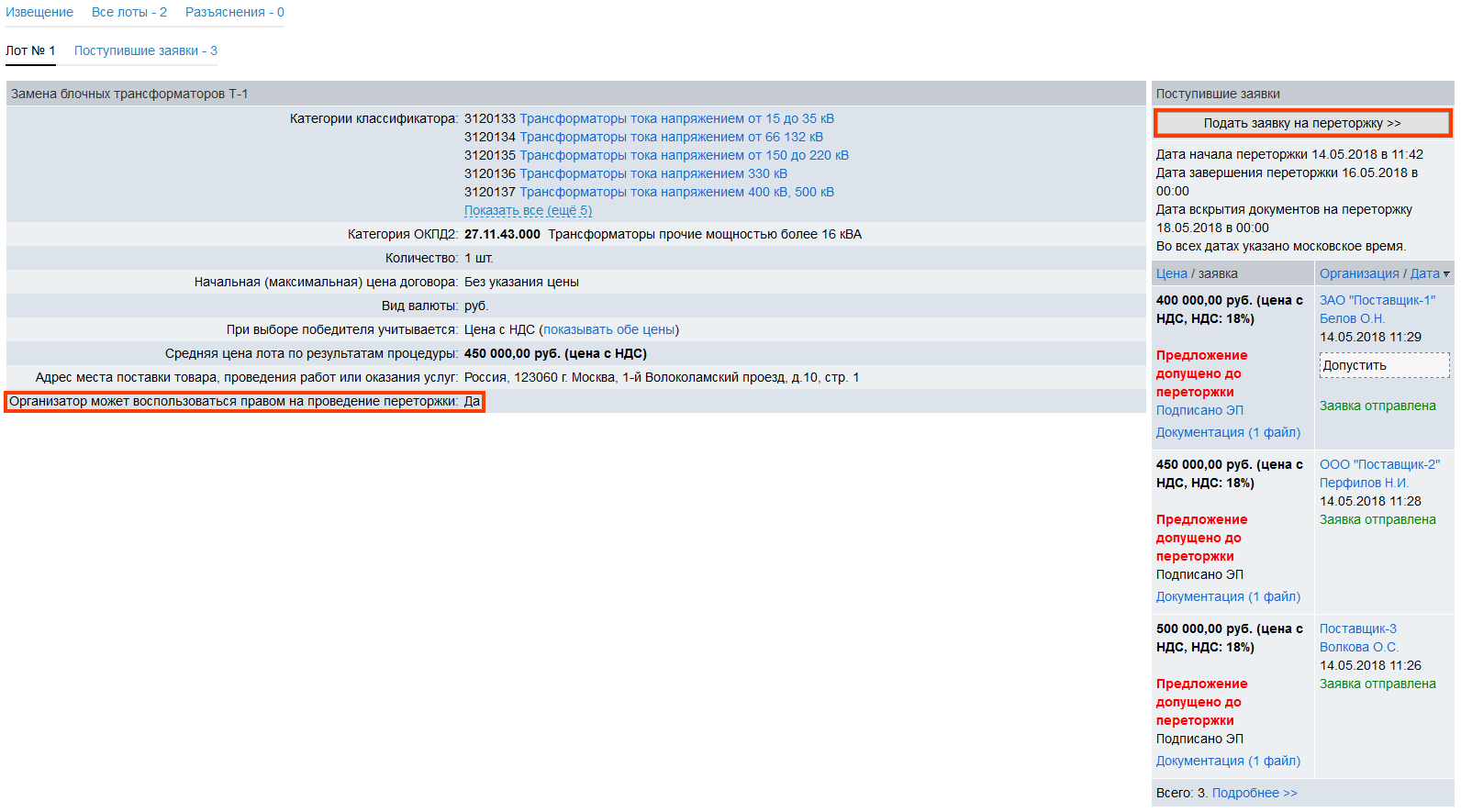Click contact Перфилов Н.И.
This screenshot has width=1461, height=812.
click(x=1364, y=483)
